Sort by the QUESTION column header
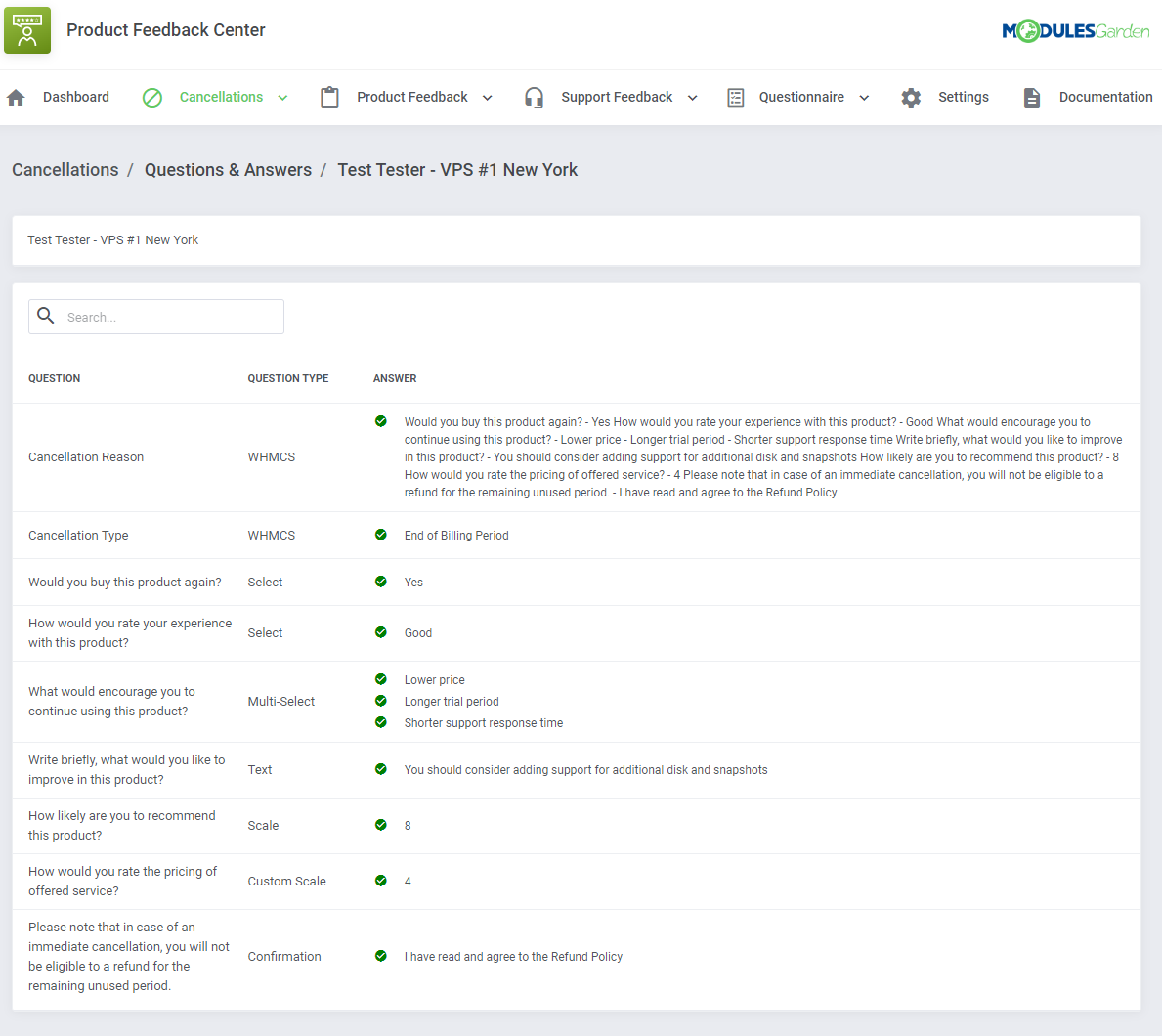 tap(54, 378)
